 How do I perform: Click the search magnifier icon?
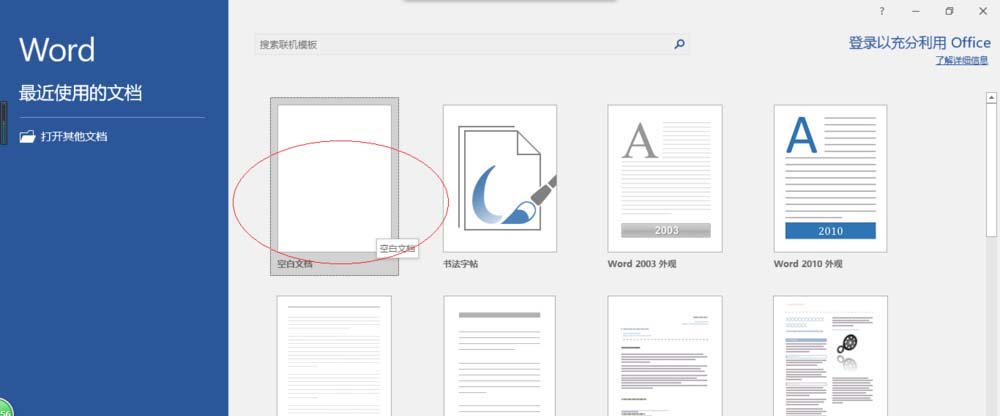679,44
